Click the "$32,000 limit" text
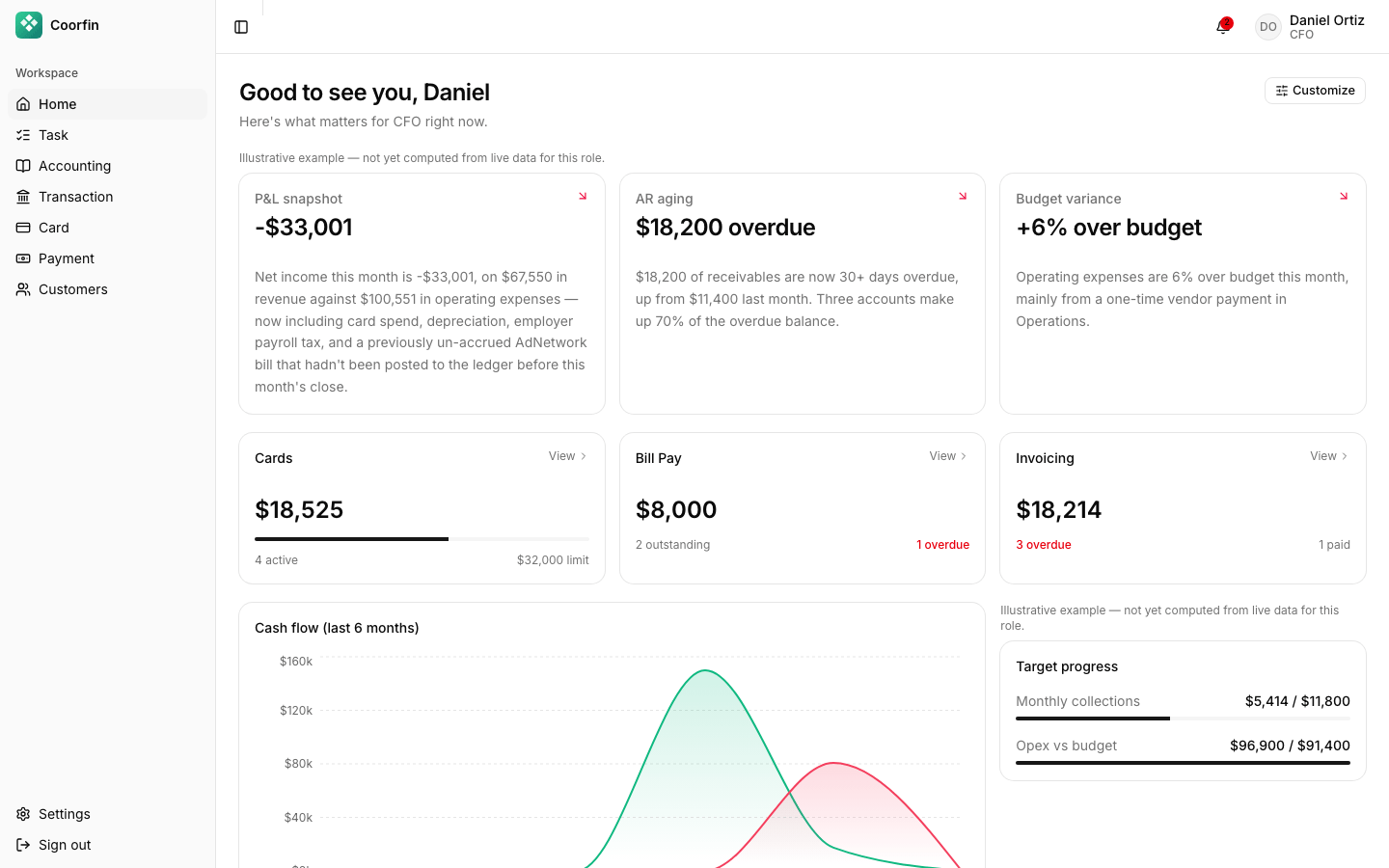This screenshot has height=868, width=1389. [553, 560]
